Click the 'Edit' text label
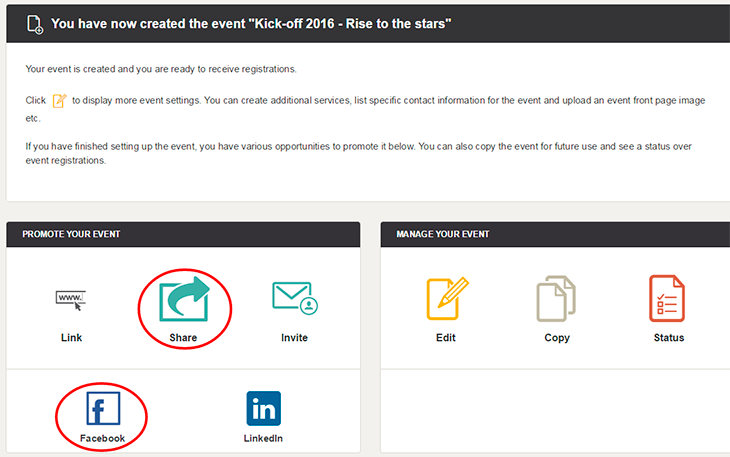Screen dimensions: 730x457 [446, 338]
